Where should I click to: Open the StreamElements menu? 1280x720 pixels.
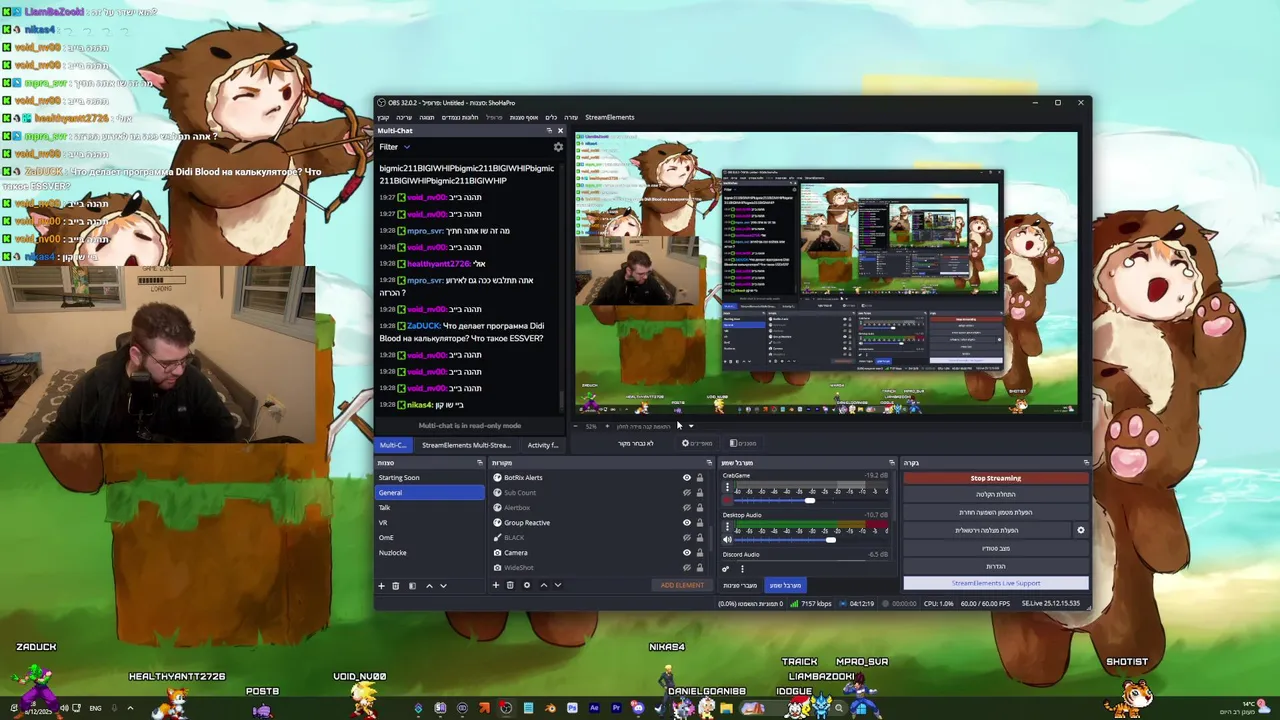(x=609, y=117)
